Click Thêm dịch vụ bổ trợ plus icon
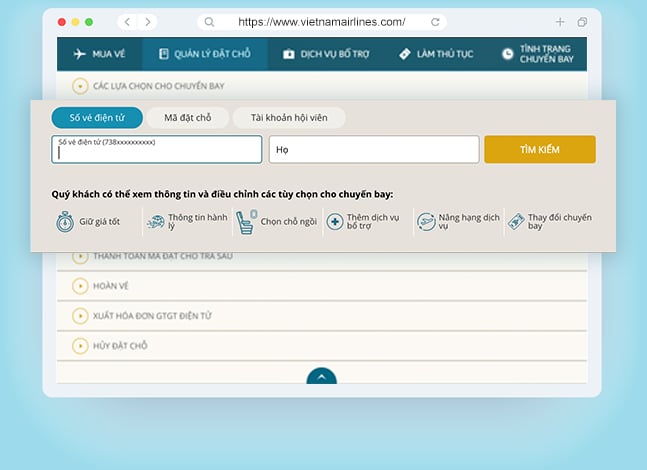 [335, 221]
